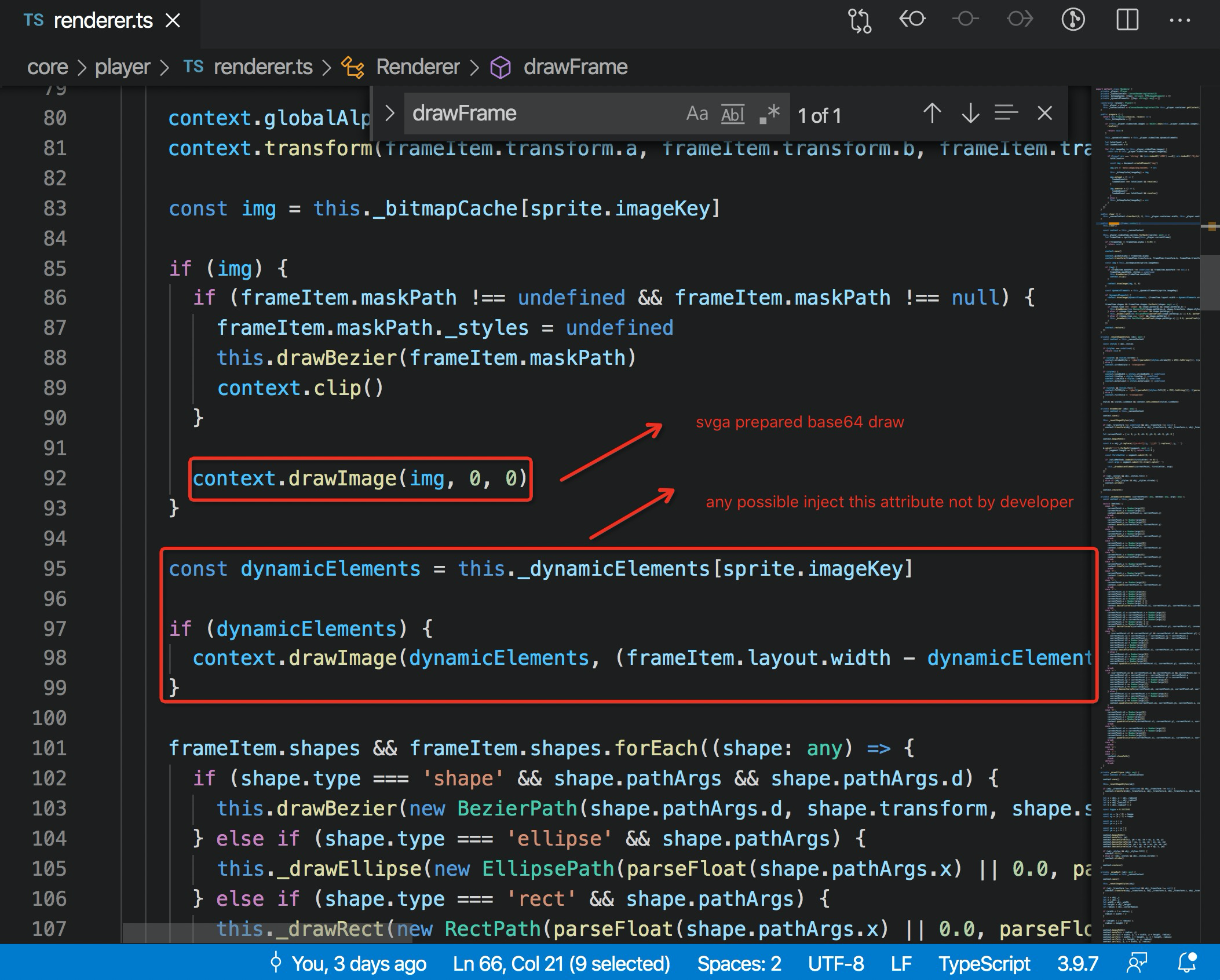The image size is (1220, 980).
Task: Go to previous change arrow icon
Action: coord(912,20)
